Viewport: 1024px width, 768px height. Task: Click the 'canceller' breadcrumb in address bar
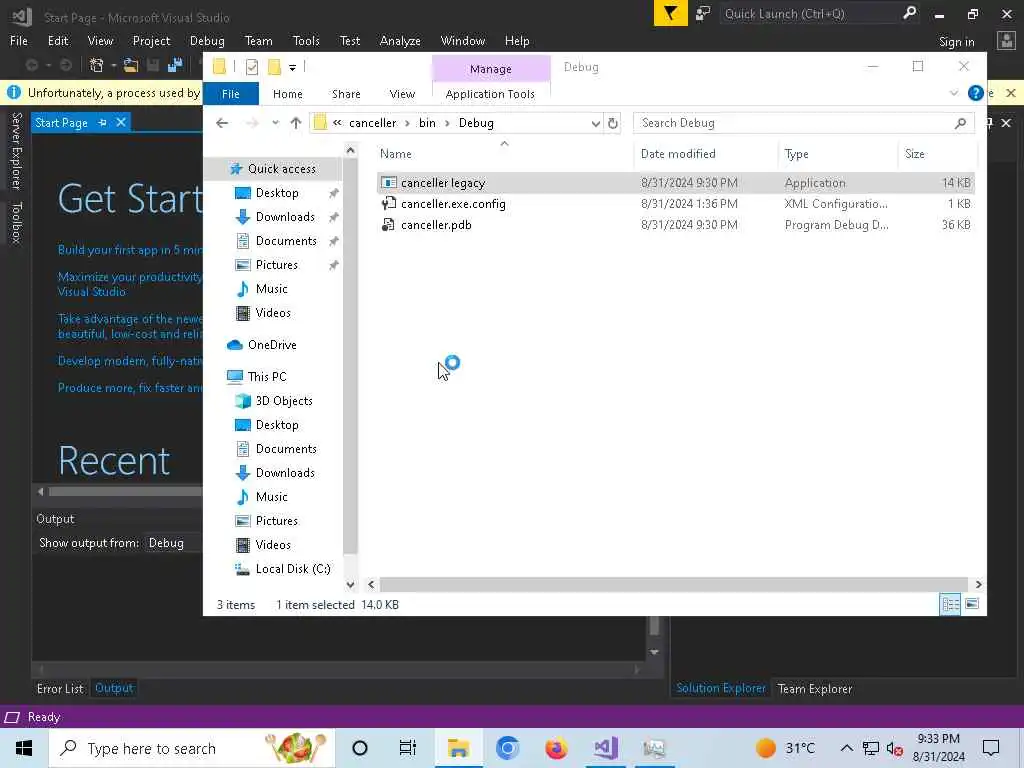tap(372, 123)
